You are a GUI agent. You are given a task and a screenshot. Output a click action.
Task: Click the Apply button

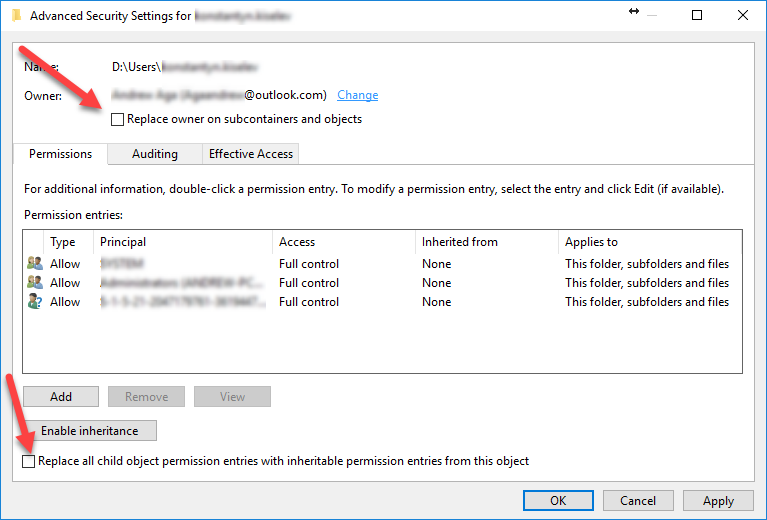pos(718,500)
